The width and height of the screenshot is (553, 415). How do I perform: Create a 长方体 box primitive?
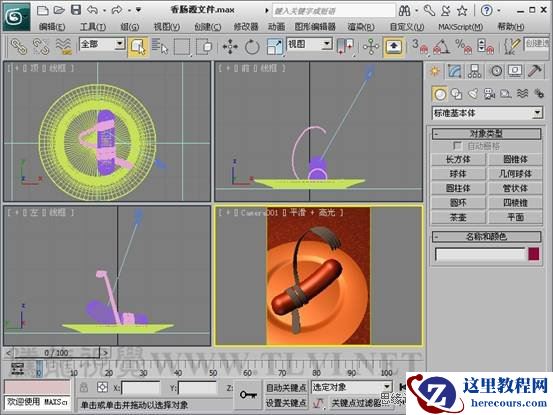tap(458, 159)
